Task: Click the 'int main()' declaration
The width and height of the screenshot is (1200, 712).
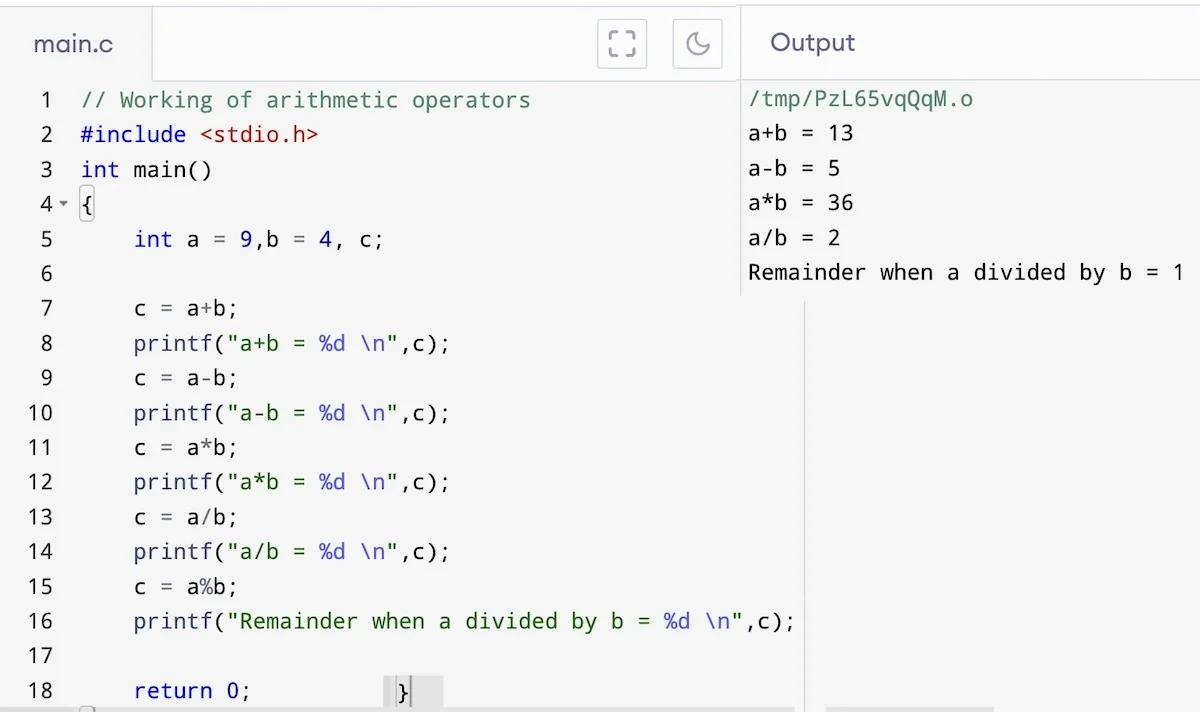Action: coord(146,170)
